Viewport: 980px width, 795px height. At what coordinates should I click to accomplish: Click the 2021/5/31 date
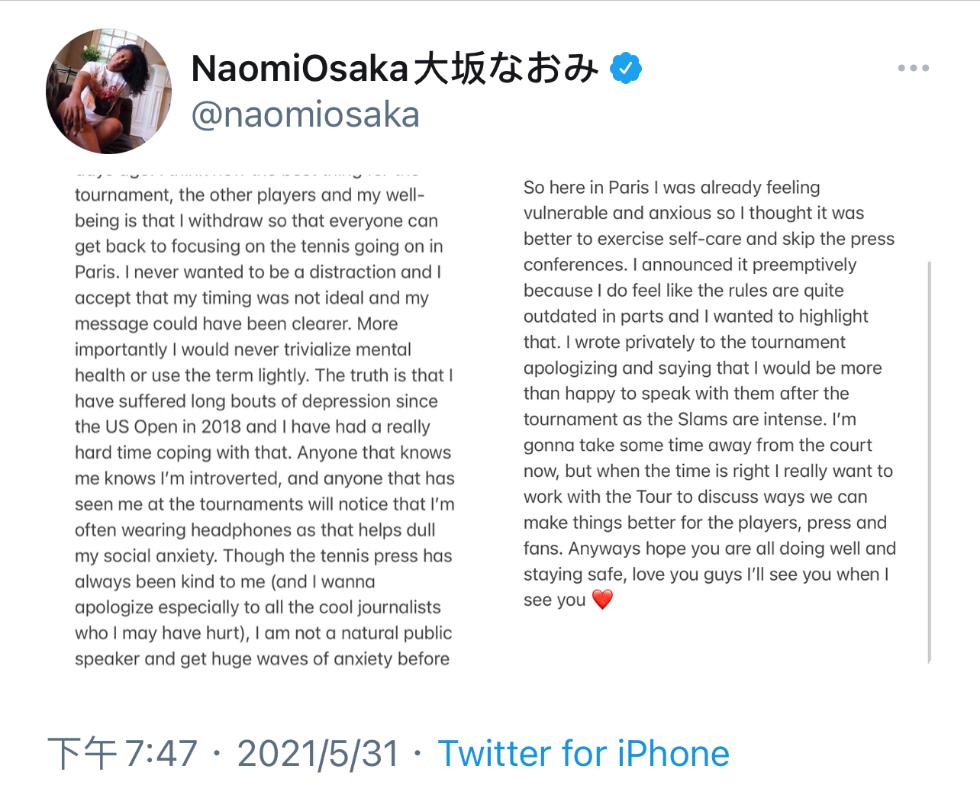tap(318, 753)
